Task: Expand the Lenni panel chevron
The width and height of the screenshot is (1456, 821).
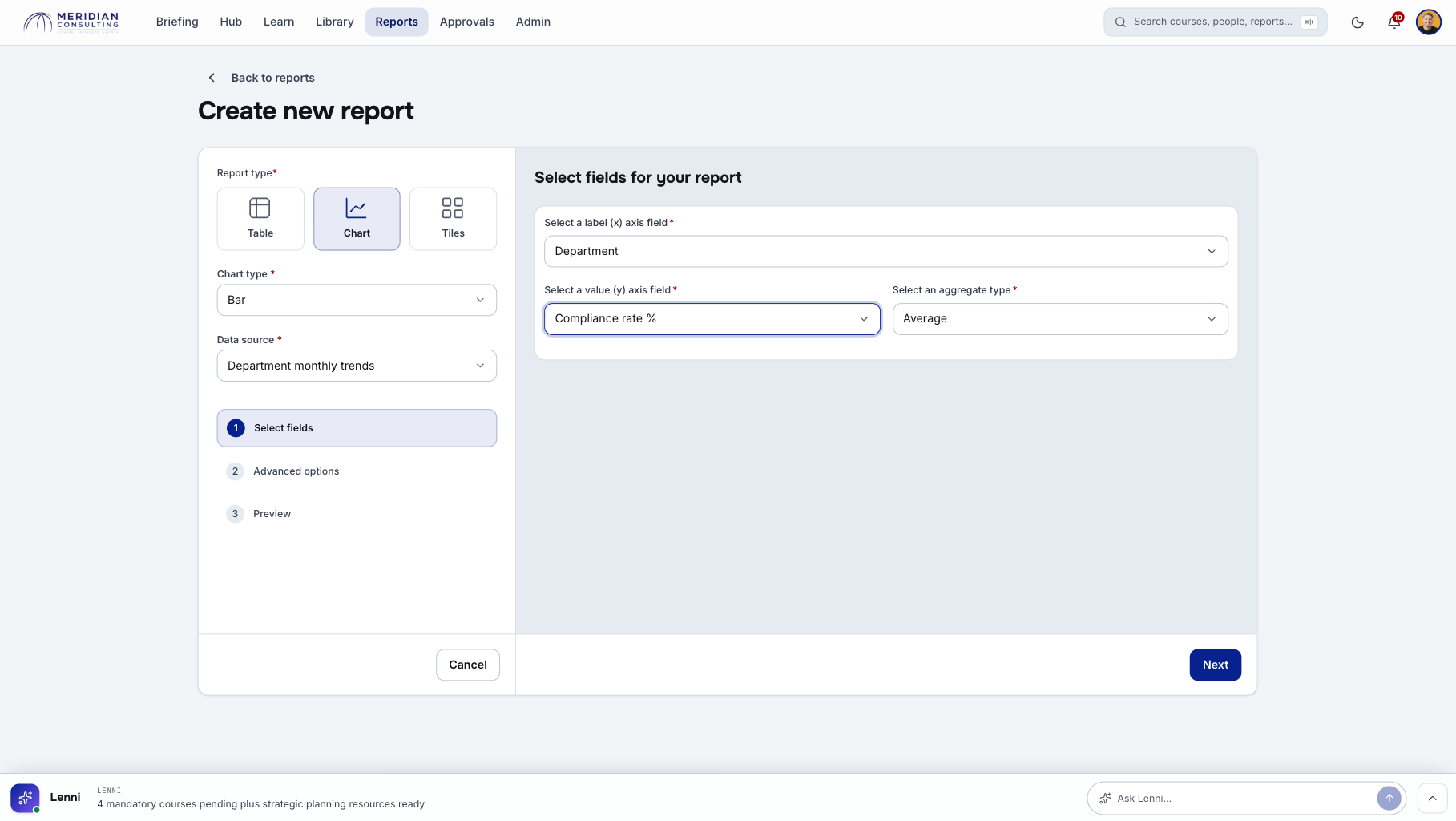Action: tap(1432, 799)
